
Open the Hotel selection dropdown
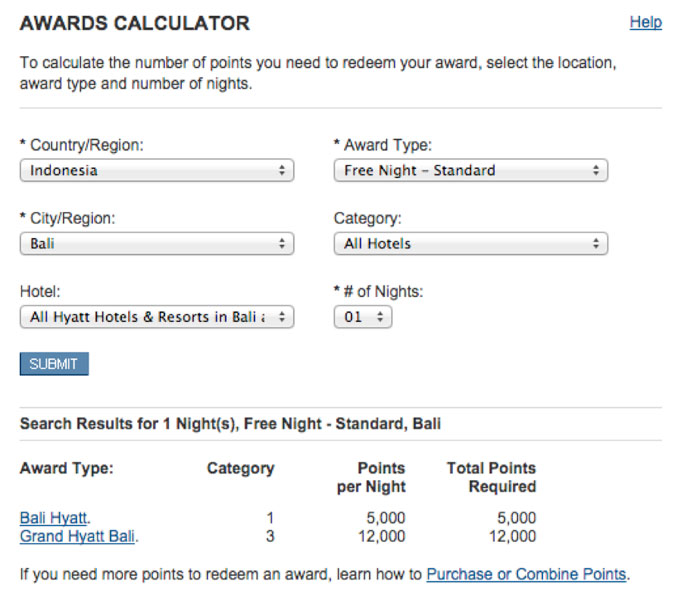coord(157,317)
